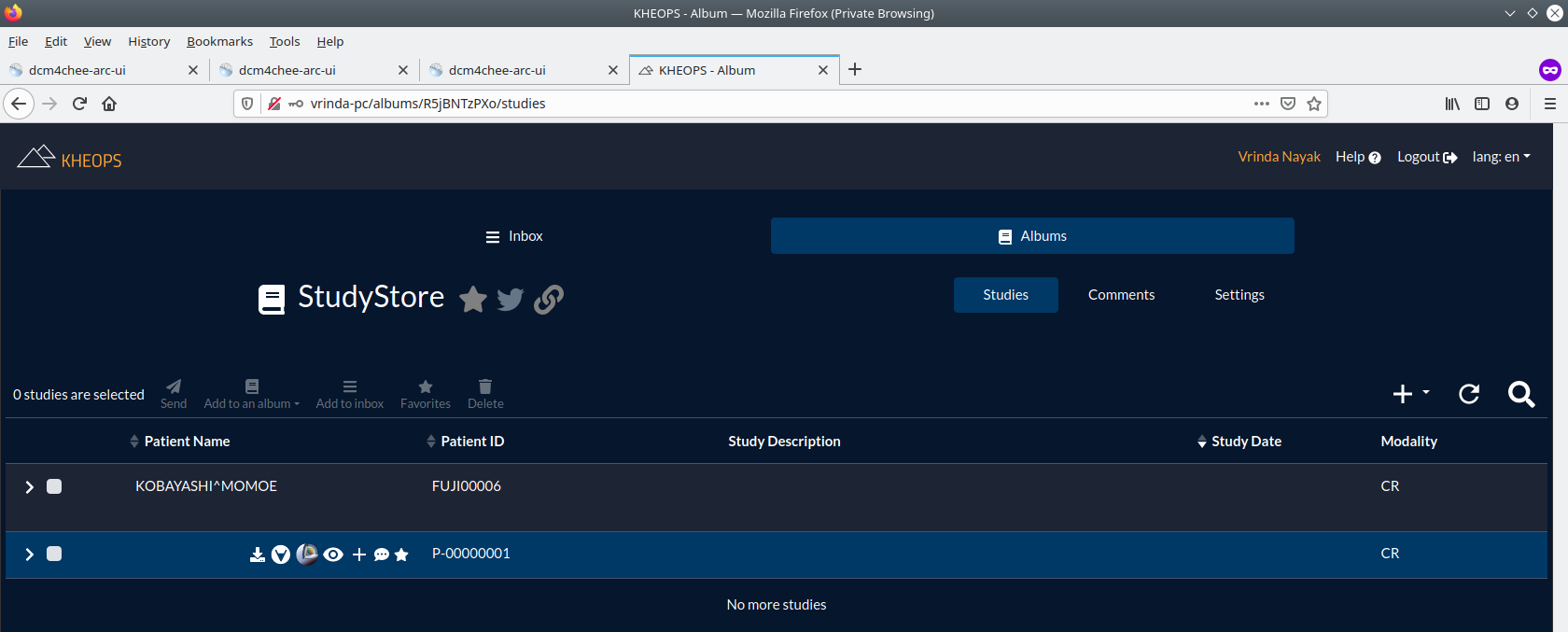Sort by Patient Name column
Screen dimensions: 1568x632
click(x=180, y=441)
